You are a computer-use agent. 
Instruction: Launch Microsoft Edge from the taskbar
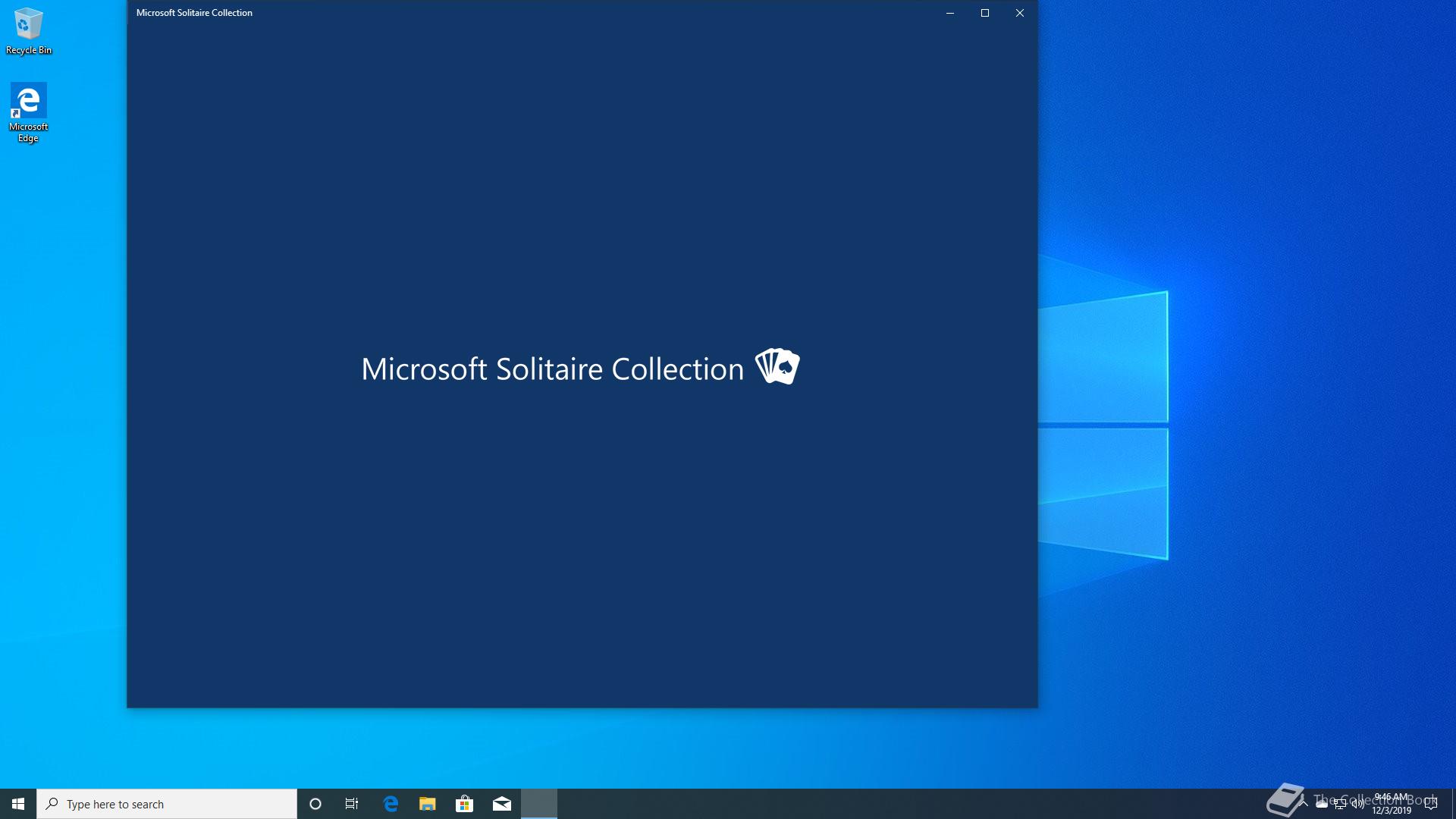[x=391, y=804]
